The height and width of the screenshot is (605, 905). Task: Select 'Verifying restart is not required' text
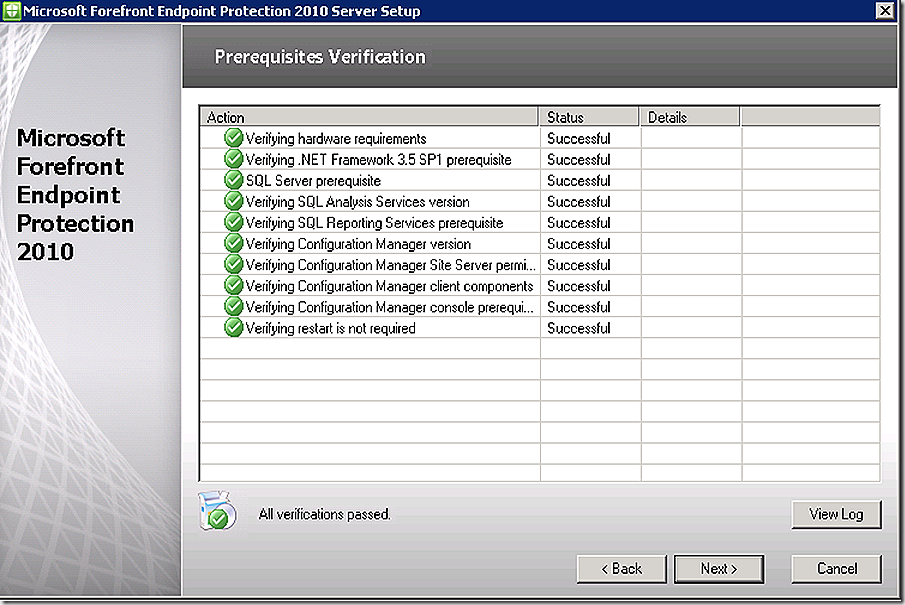(331, 328)
